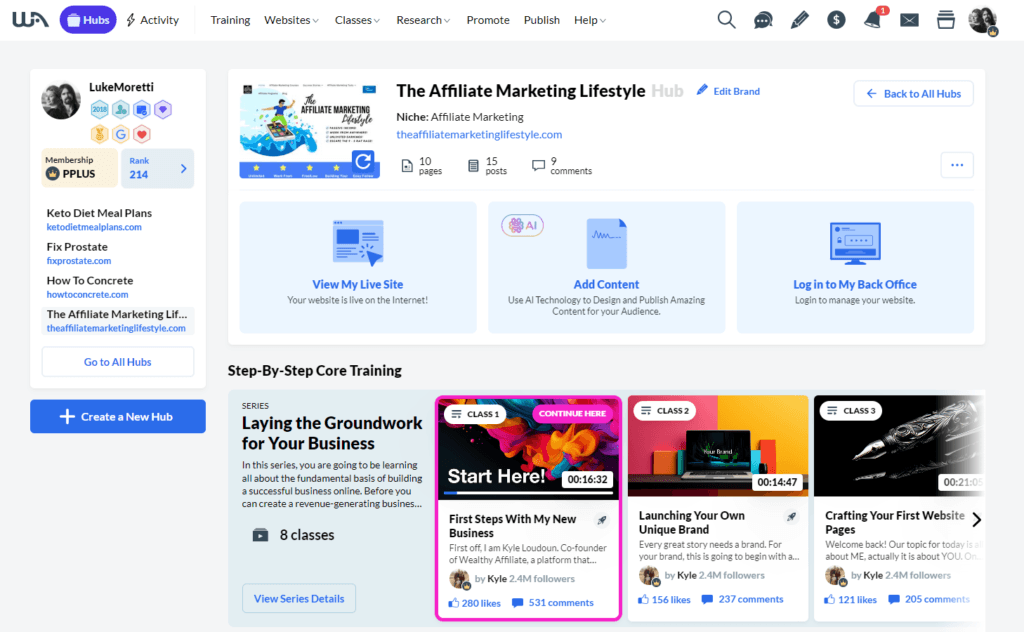Image resolution: width=1024 pixels, height=632 pixels.
Task: Click LukeMoretti profile photo in sidebar
Action: click(x=61, y=100)
